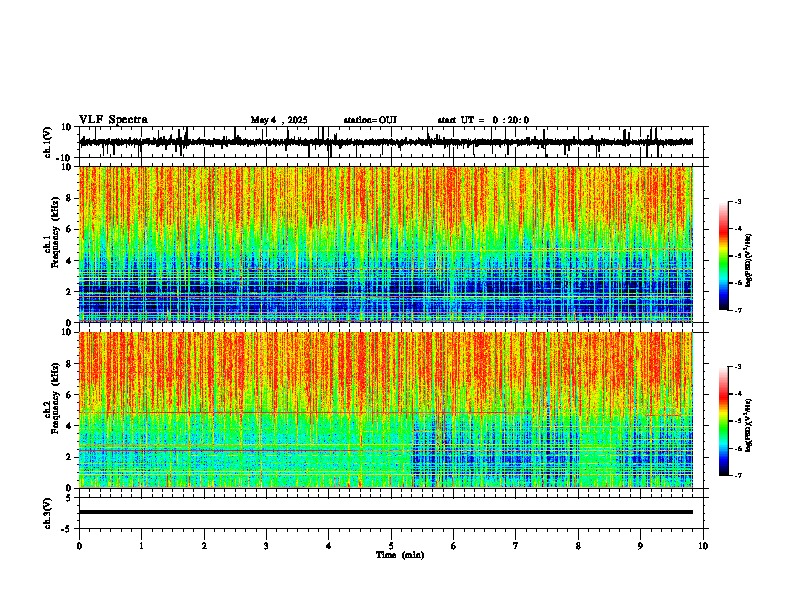This screenshot has width=792, height=612.
Task: Click the "-7" tick on ch.2 colorbar
Action: tap(737, 476)
